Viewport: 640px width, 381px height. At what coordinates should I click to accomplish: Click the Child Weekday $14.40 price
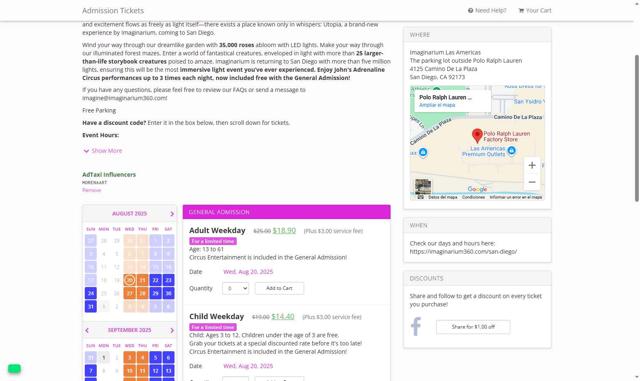click(283, 316)
